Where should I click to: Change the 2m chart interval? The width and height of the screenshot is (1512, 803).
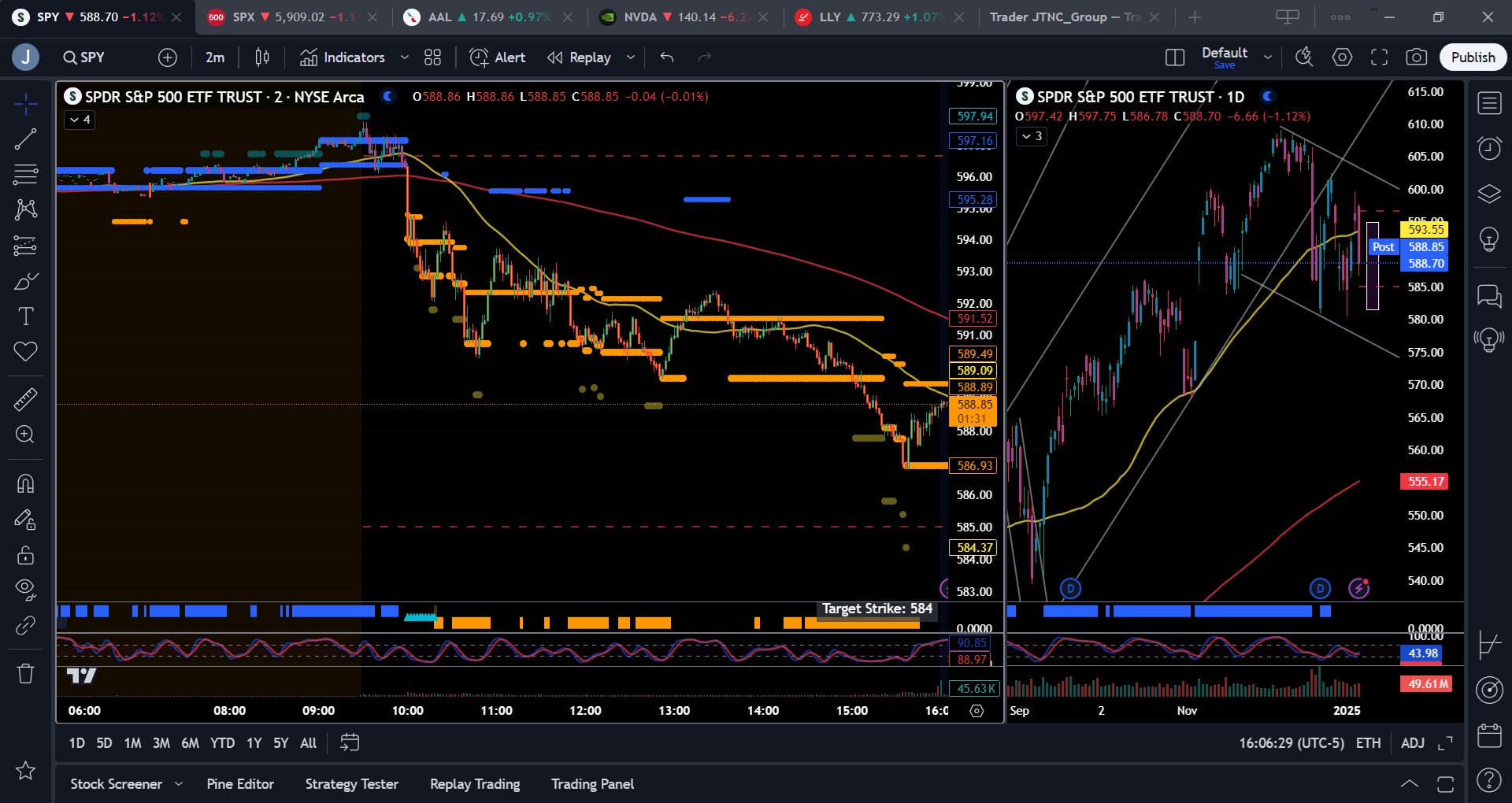click(215, 57)
